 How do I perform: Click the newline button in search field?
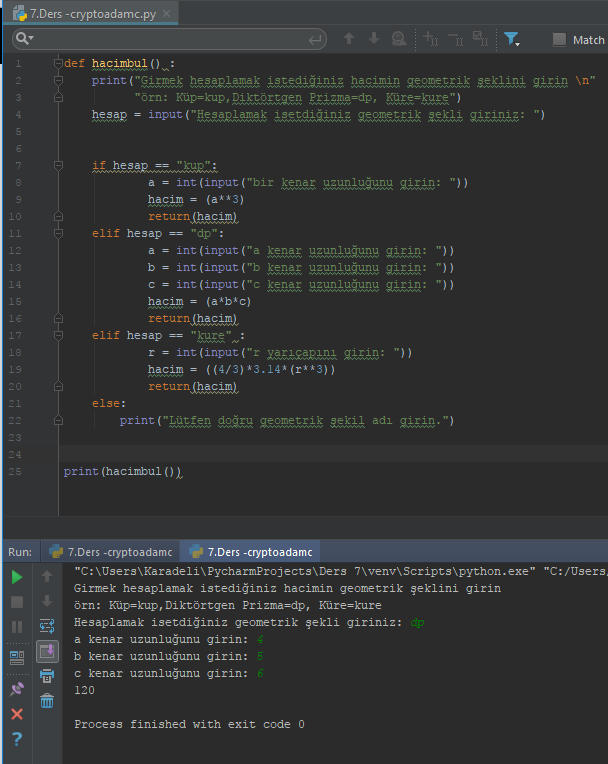316,39
